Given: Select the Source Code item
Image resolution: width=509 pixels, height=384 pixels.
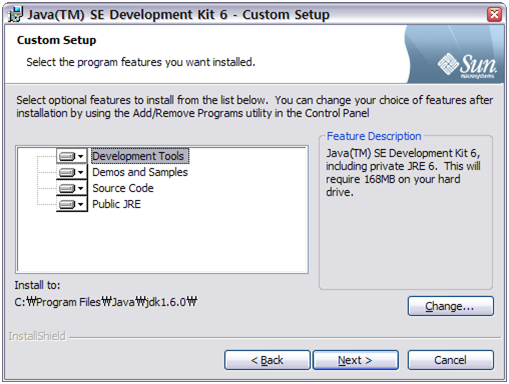Looking at the screenshot, I should point(123,188).
